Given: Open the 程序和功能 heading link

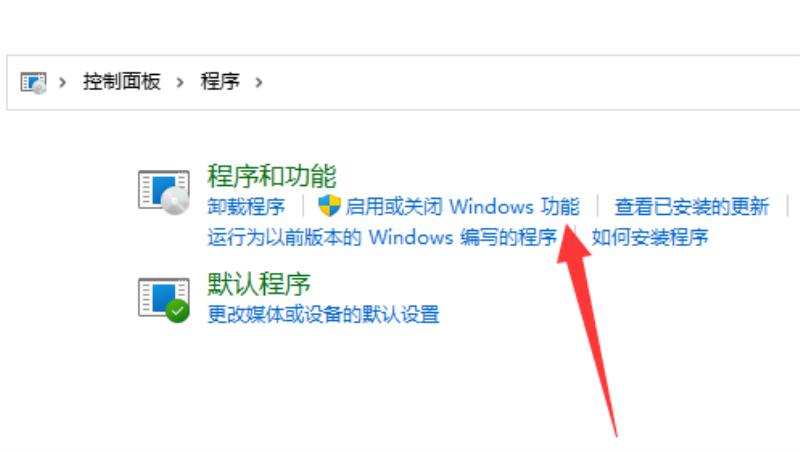Looking at the screenshot, I should (x=271, y=176).
